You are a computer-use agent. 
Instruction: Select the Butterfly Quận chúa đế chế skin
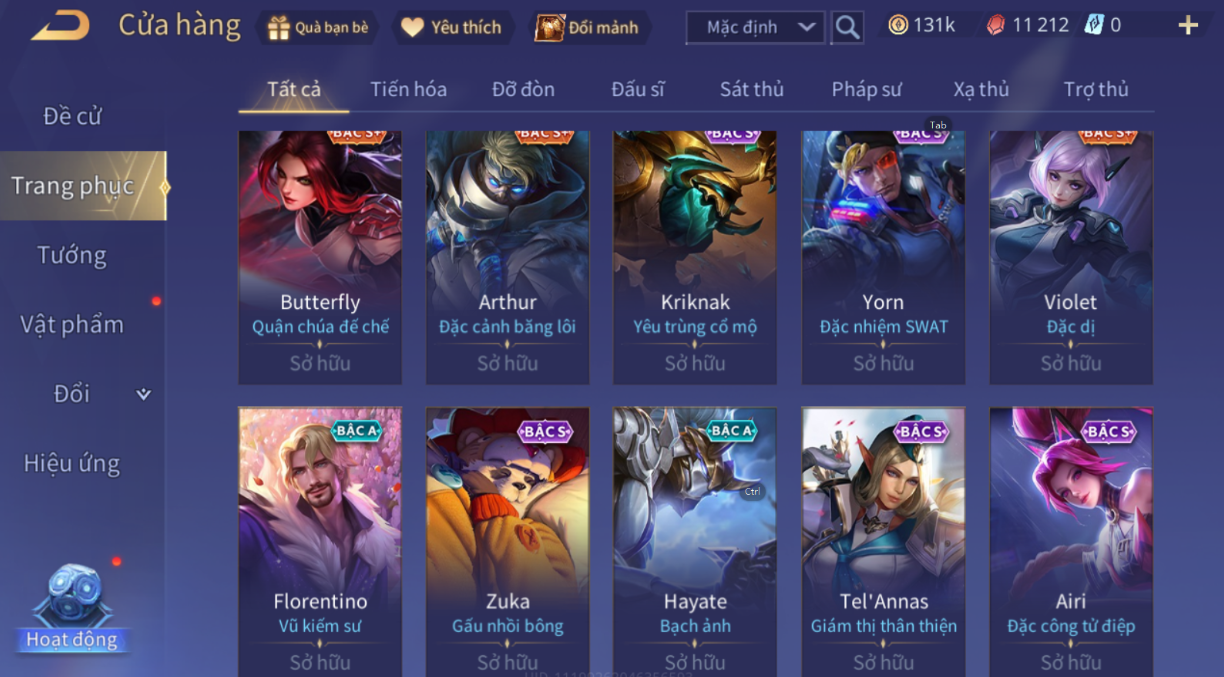320,258
